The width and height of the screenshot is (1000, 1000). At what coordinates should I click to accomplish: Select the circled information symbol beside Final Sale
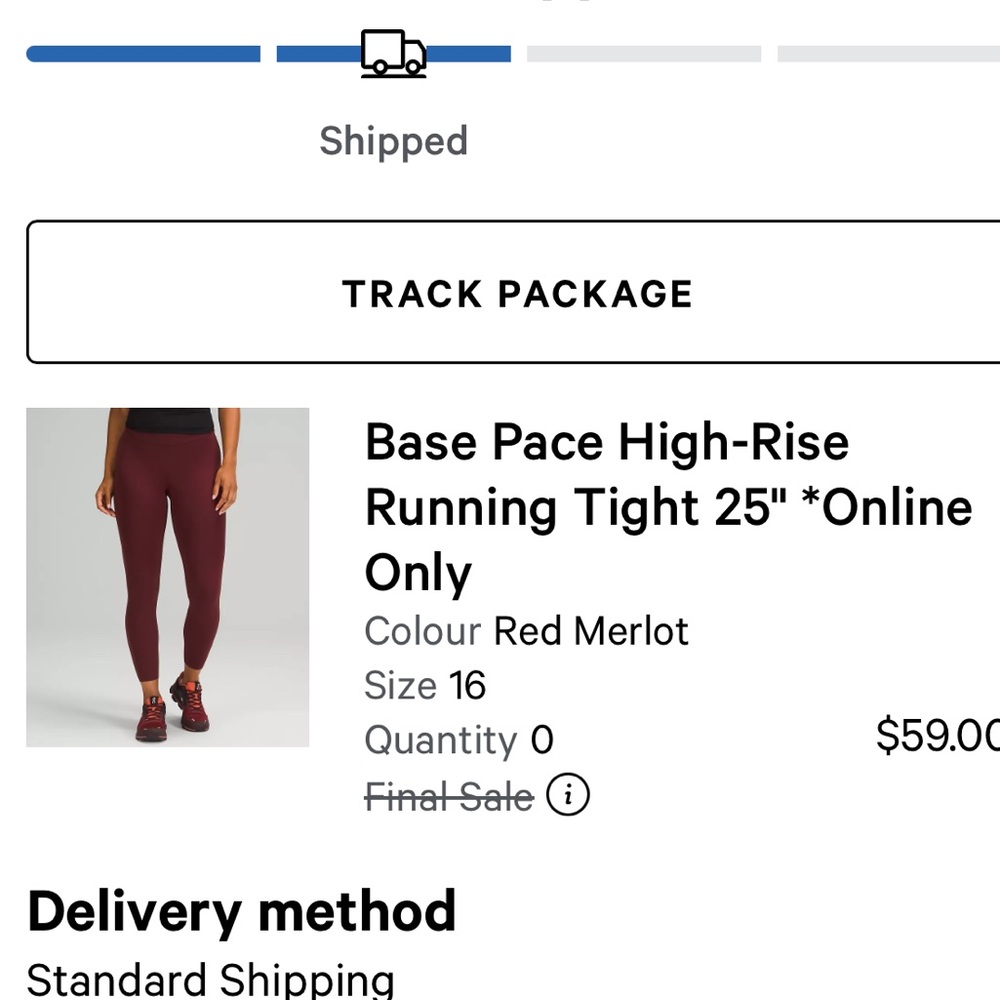(x=568, y=795)
